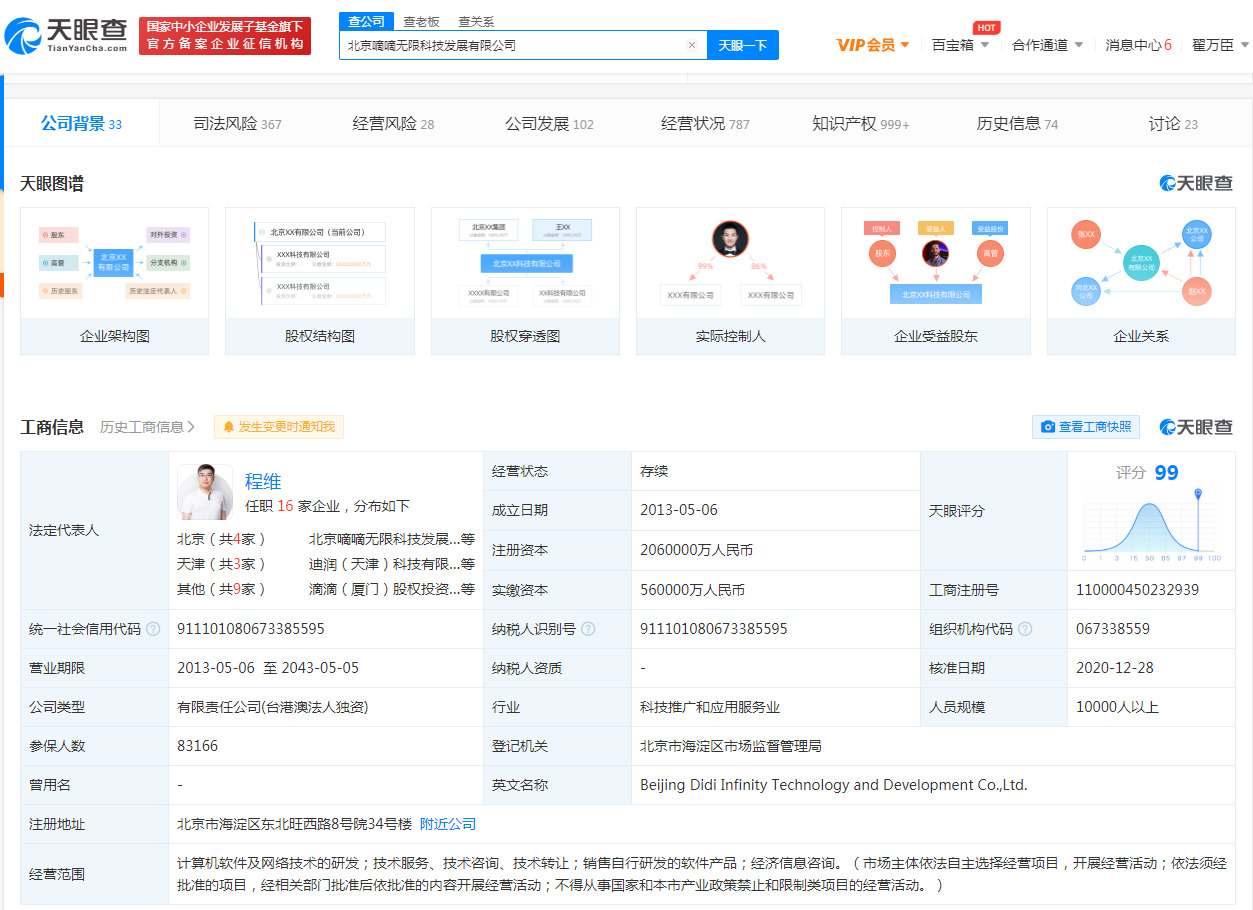Click 程维's profile photo
The image size is (1253, 910).
point(205,492)
